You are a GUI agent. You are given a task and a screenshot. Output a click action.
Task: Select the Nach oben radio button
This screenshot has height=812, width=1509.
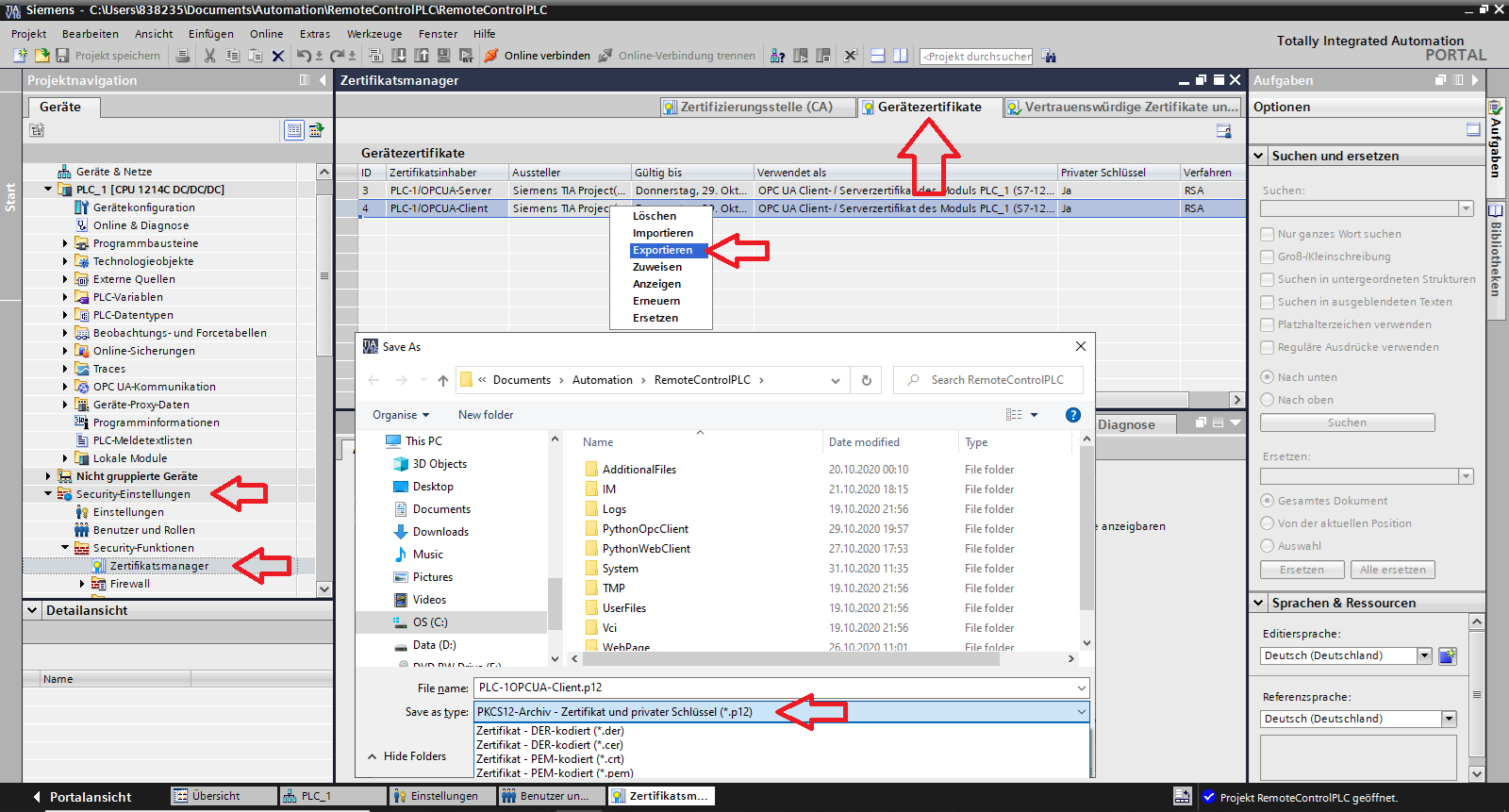click(x=1268, y=400)
